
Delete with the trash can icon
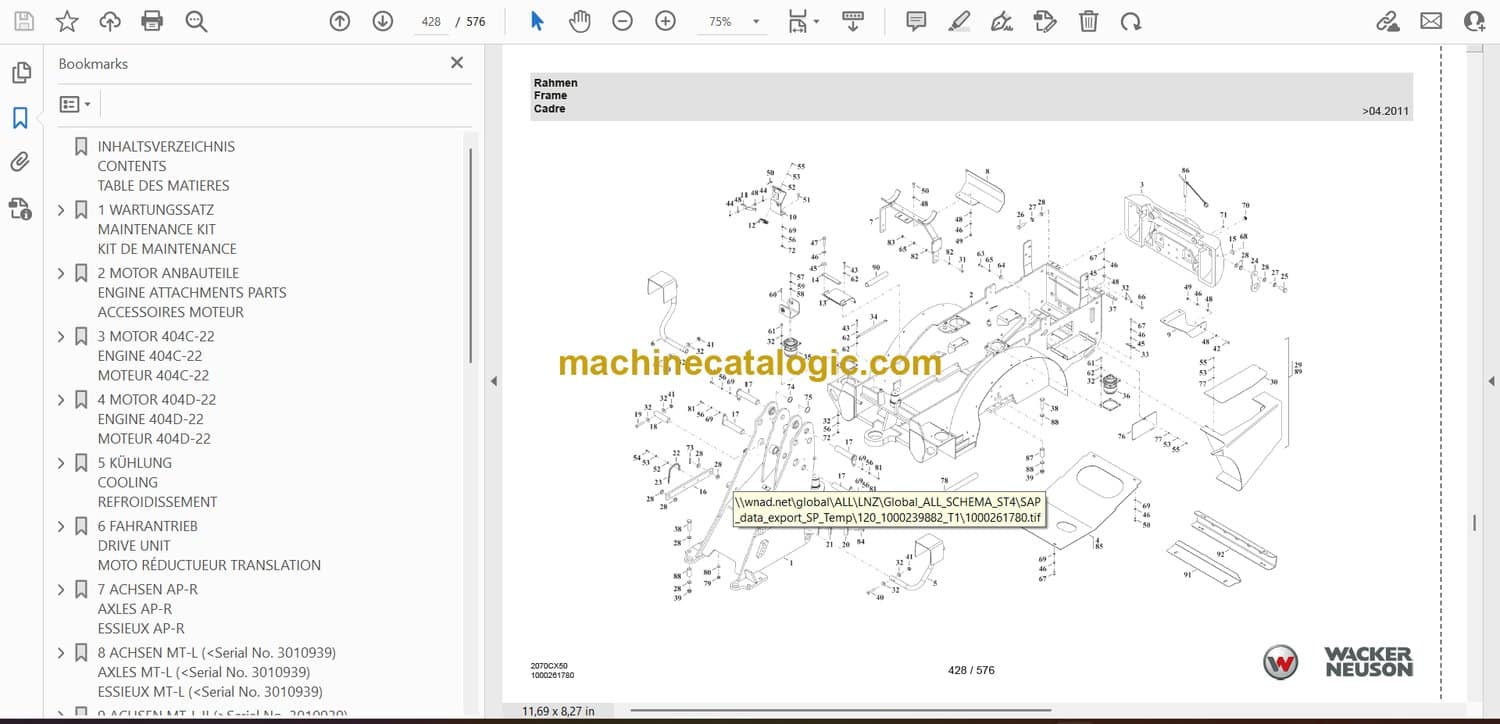click(x=1088, y=21)
